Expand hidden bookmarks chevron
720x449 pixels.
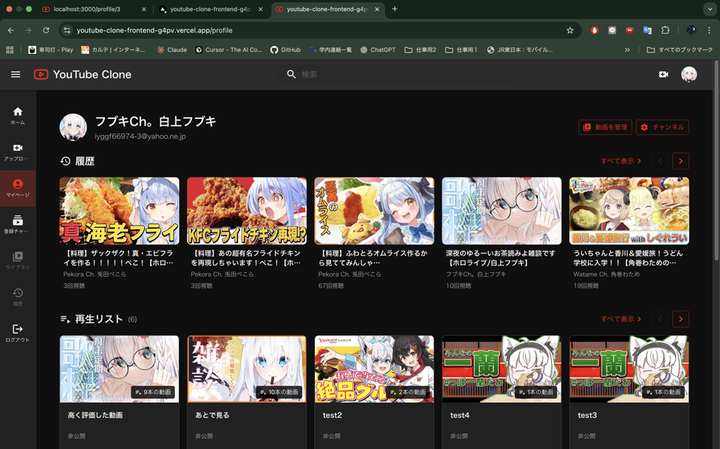(x=627, y=50)
